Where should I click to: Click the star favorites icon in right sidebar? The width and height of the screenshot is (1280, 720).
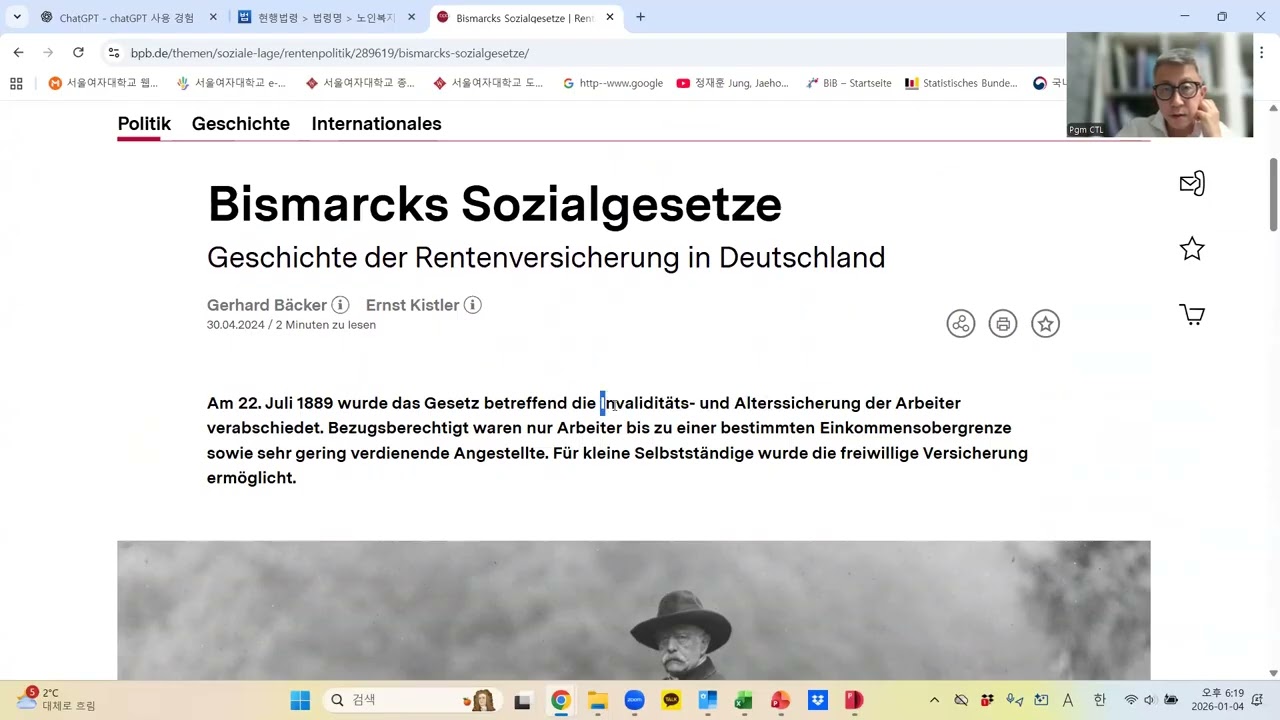click(x=1192, y=249)
